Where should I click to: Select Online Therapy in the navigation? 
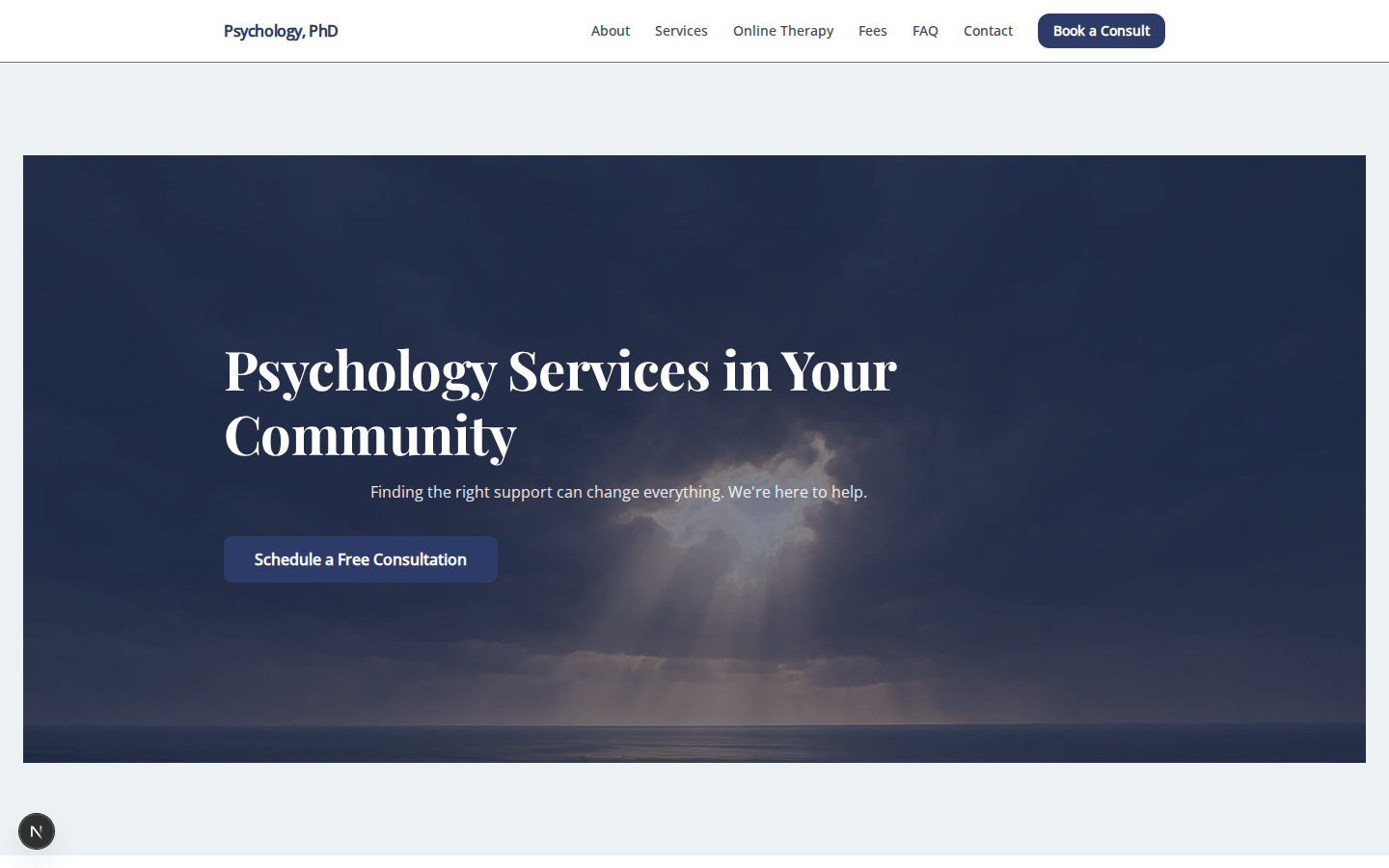782,31
